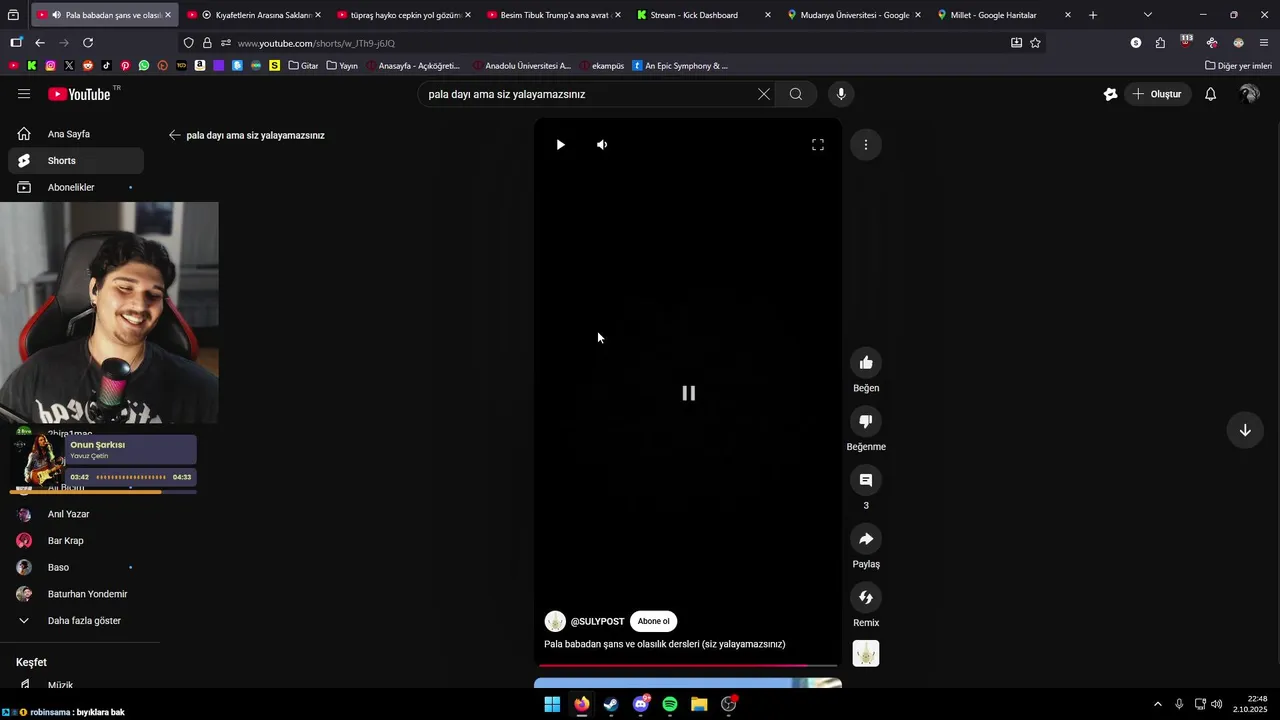The image size is (1280, 720).
Task: Open the Instagram bookmark icon
Action: tap(50, 66)
